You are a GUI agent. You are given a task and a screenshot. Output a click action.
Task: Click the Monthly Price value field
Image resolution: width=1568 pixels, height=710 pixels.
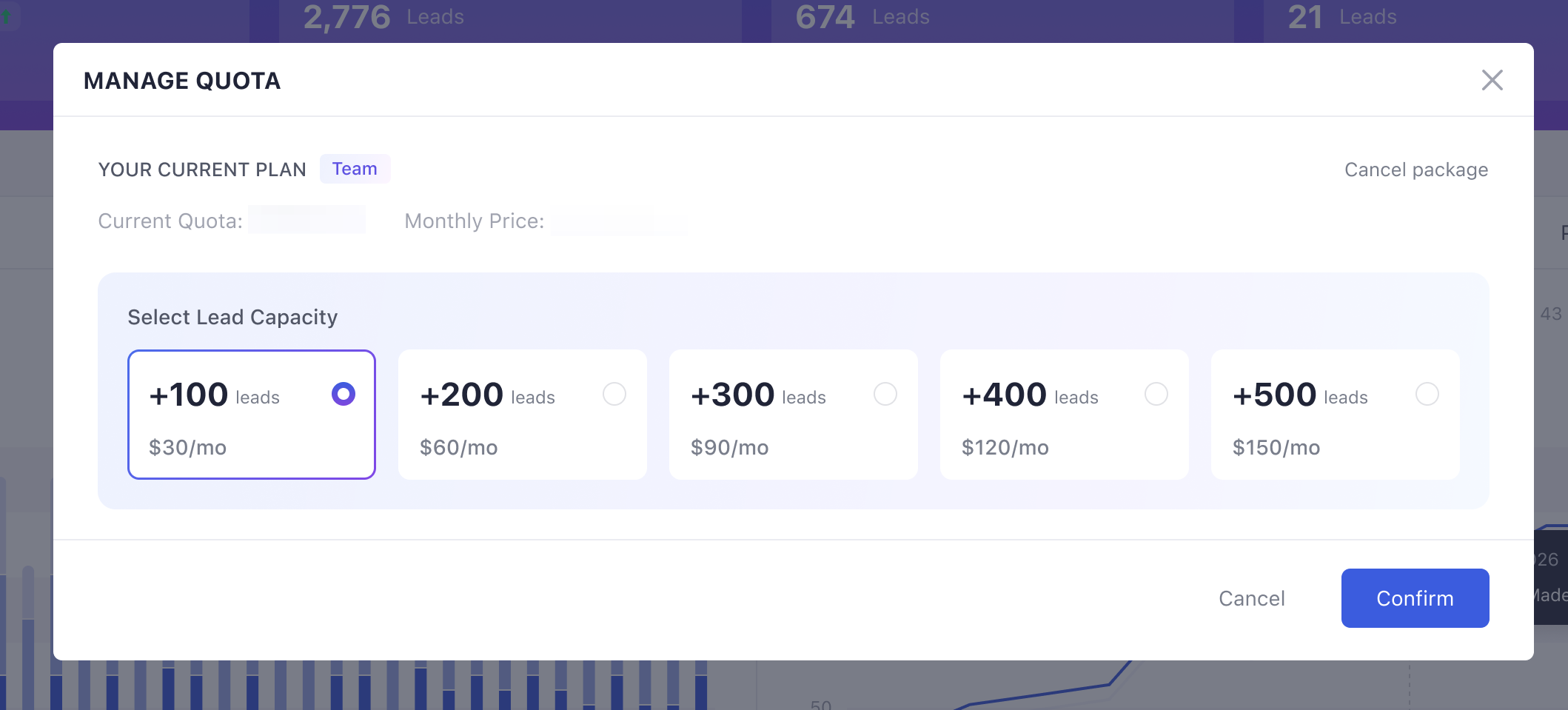619,221
